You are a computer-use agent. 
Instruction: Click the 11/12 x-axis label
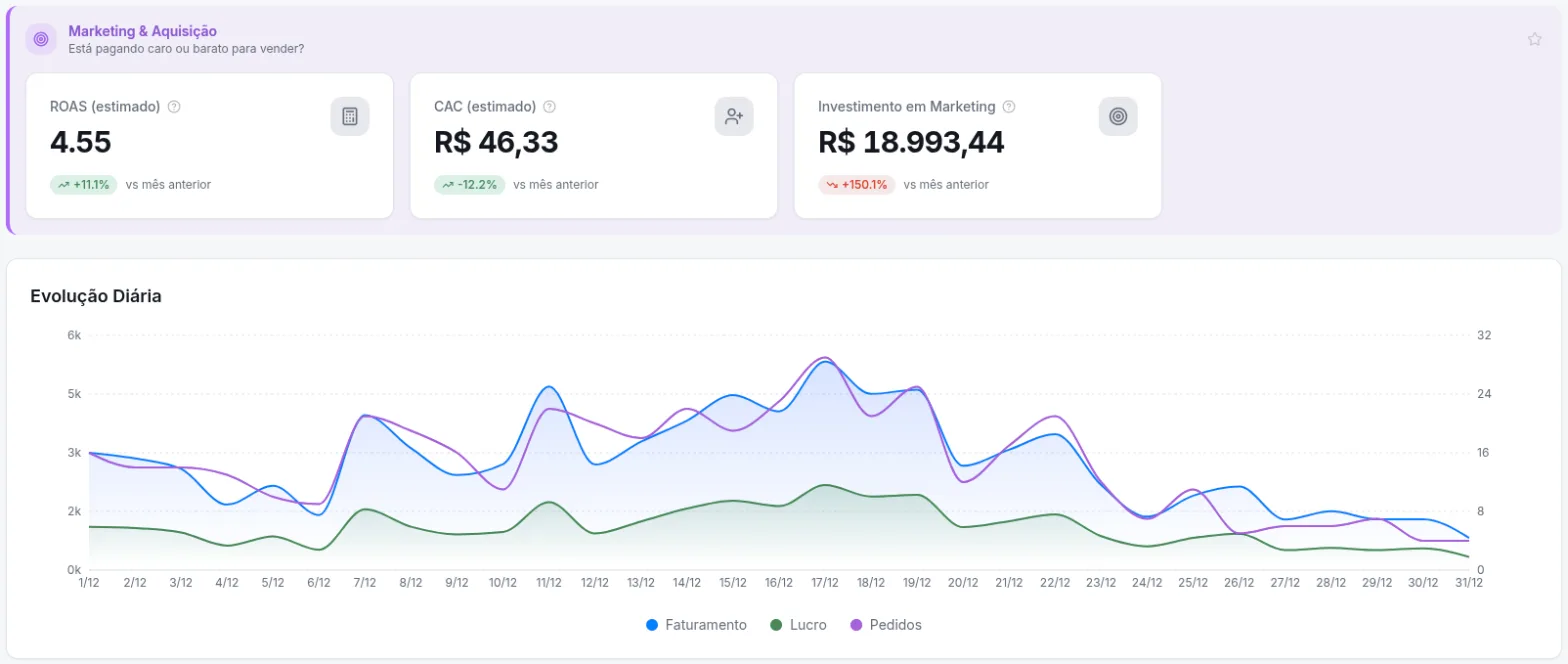click(x=549, y=583)
